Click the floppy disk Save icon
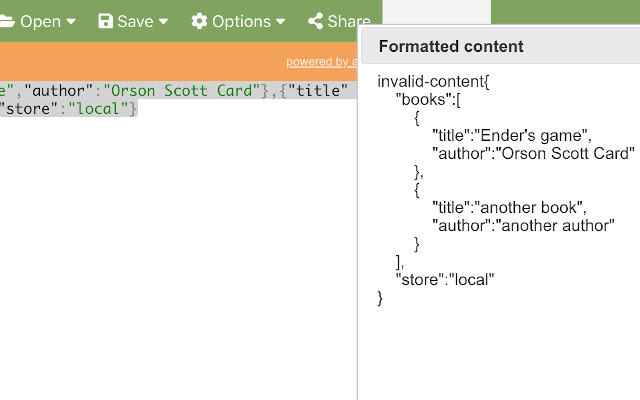The width and height of the screenshot is (640, 400). tap(105, 21)
